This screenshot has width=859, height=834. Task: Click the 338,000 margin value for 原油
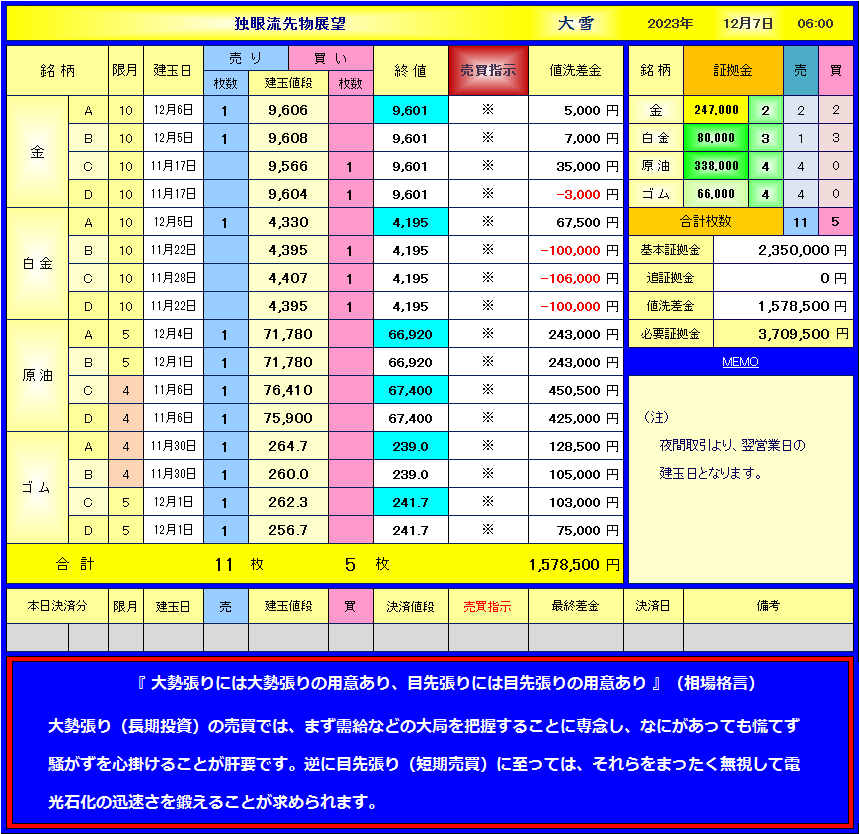pos(716,166)
